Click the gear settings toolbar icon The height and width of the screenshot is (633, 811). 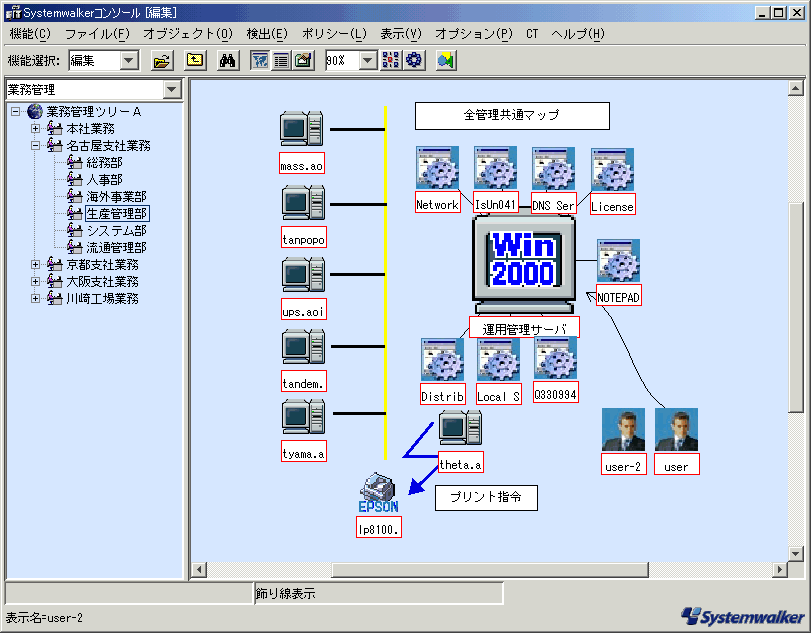pos(414,60)
